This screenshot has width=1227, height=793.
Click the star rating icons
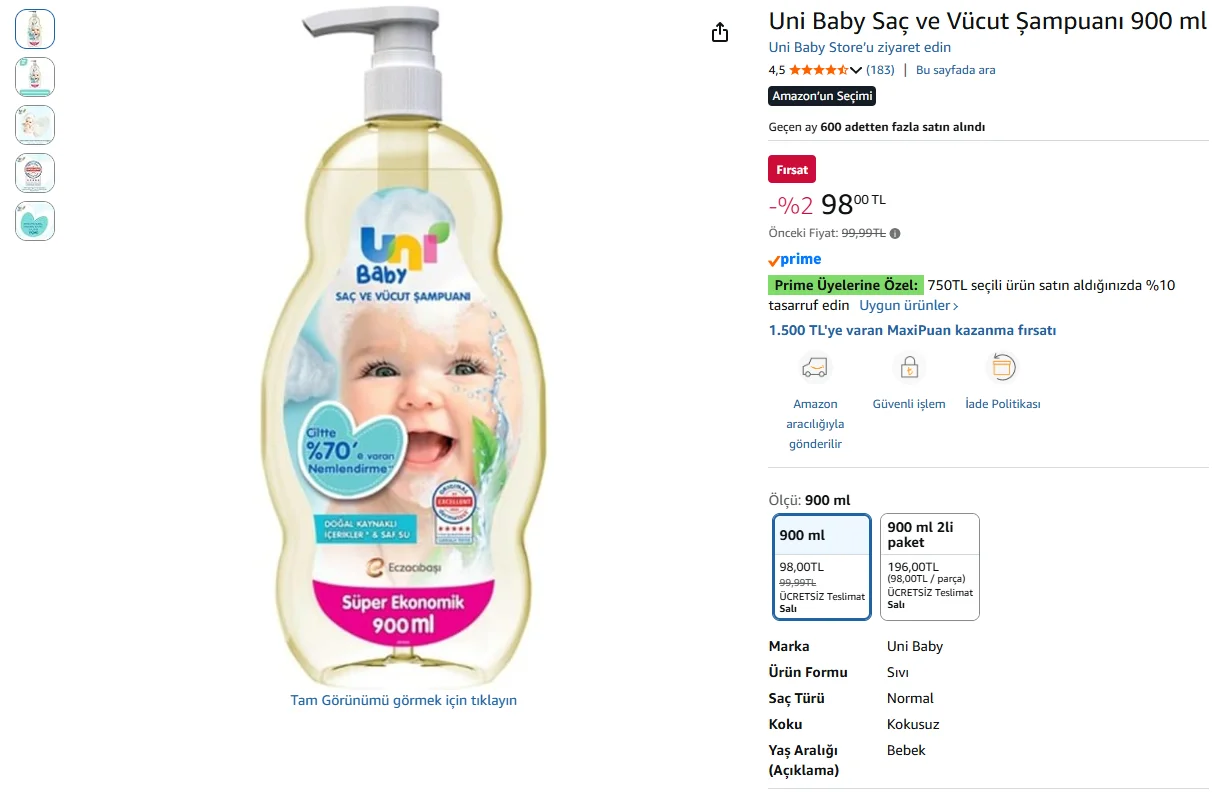click(818, 70)
